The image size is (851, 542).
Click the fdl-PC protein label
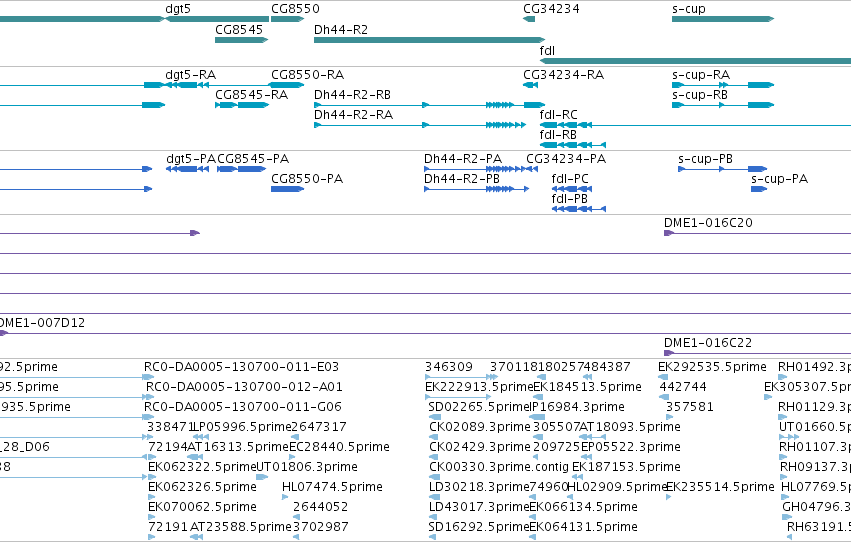click(570, 179)
